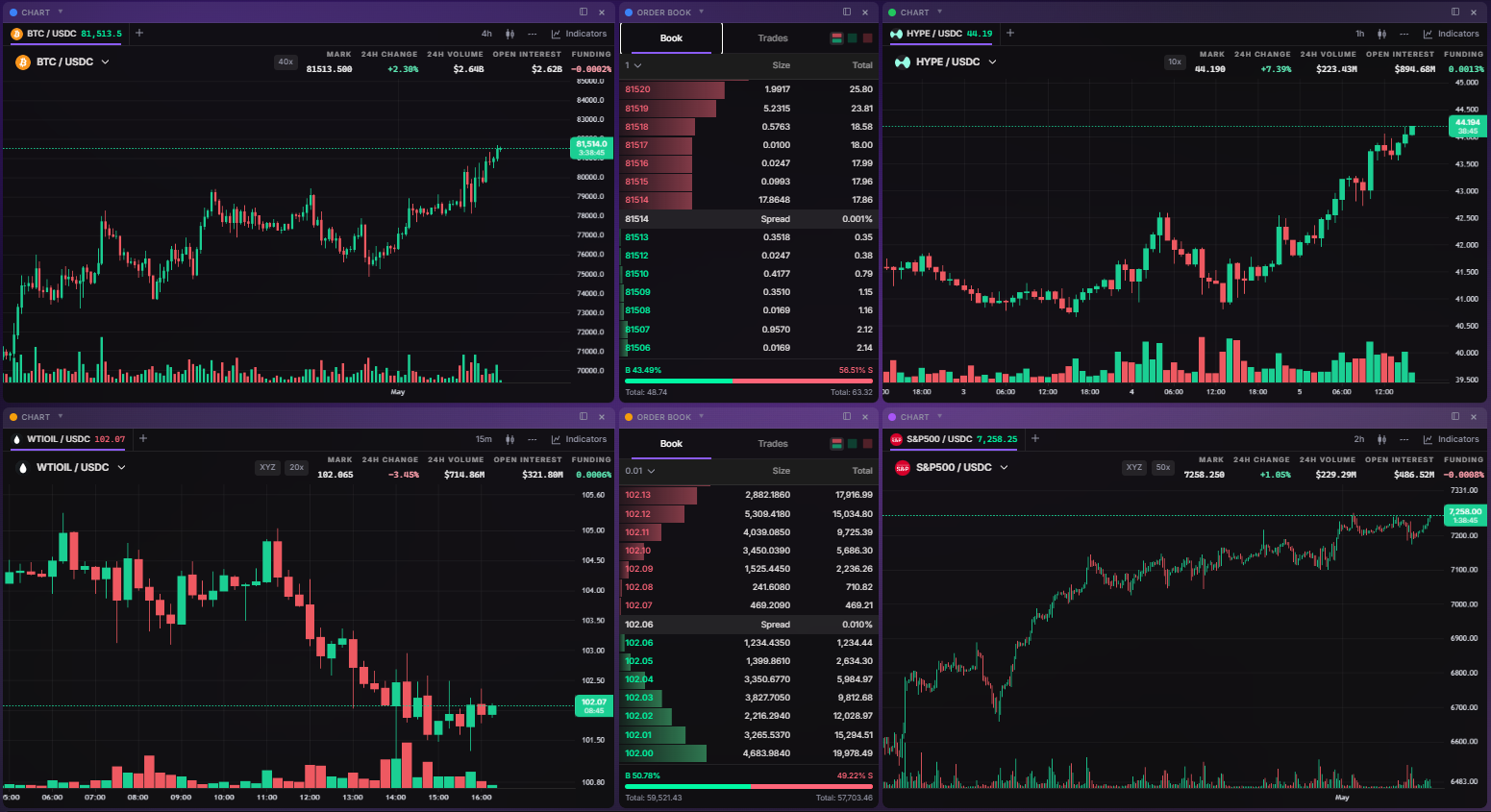
Task: Change candlestick chart type in BTC chart
Action: (x=510, y=34)
